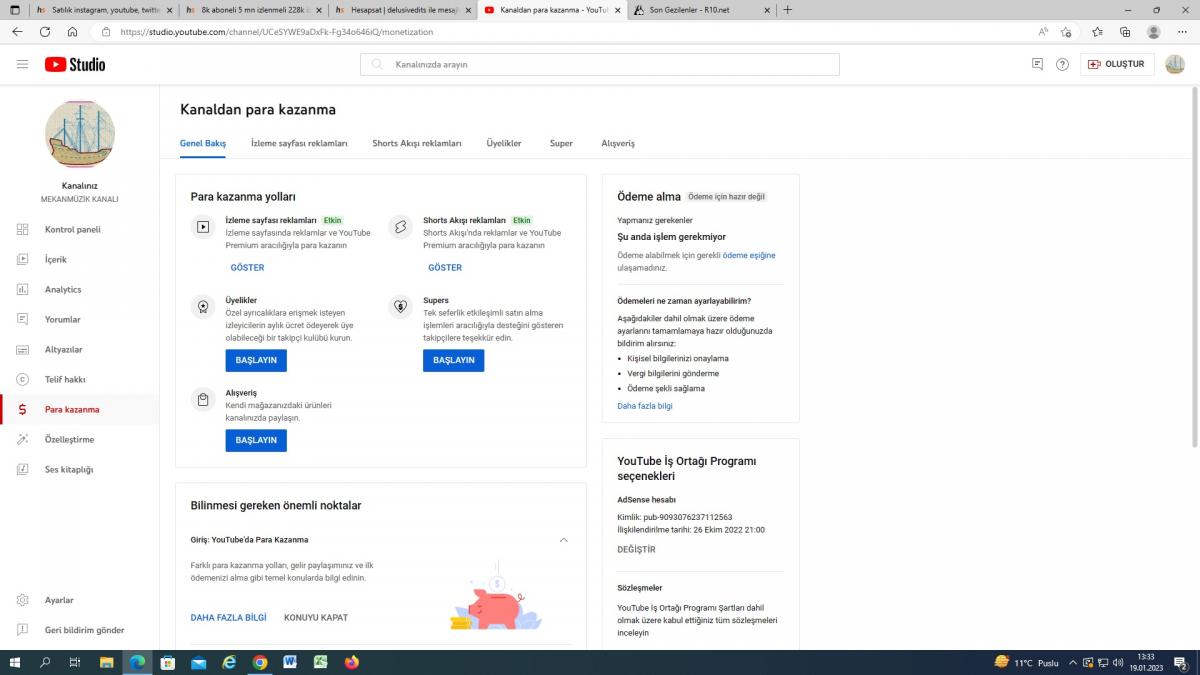Close the Kanaldan para kazanma browser tab
The width and height of the screenshot is (1200, 675).
click(617, 10)
